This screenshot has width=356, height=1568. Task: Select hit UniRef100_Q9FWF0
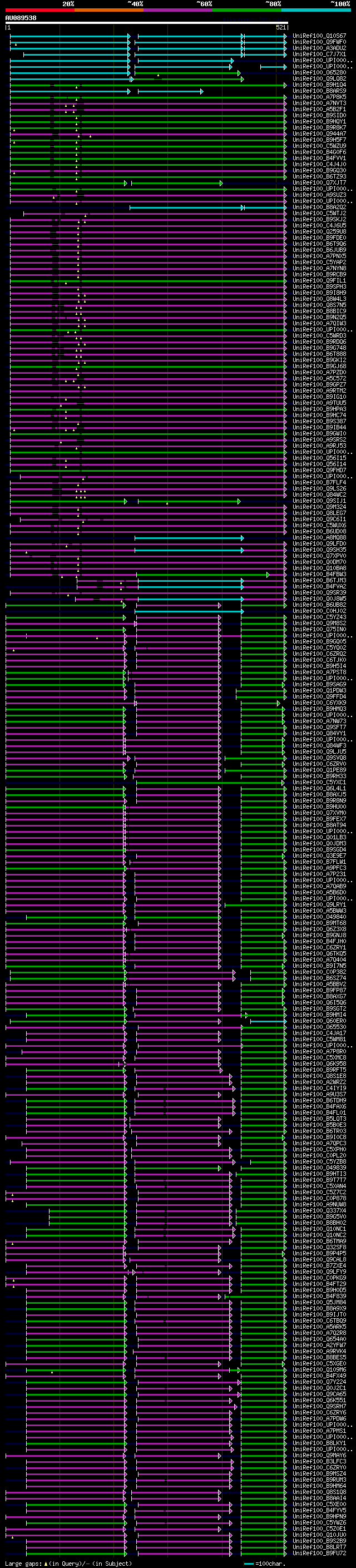(319, 42)
